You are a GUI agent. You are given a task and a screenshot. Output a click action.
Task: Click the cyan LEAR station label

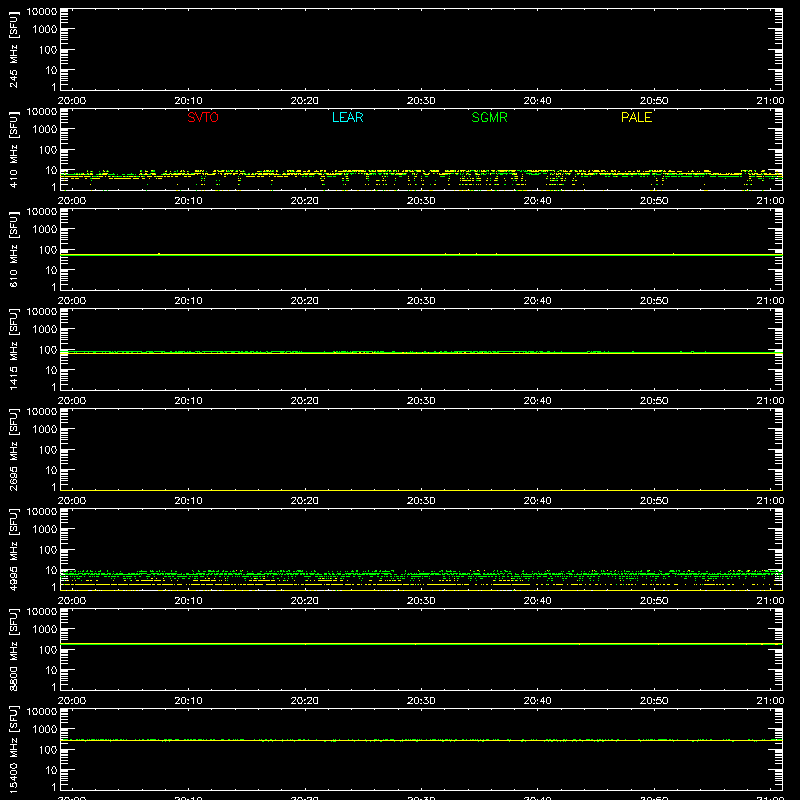click(347, 117)
